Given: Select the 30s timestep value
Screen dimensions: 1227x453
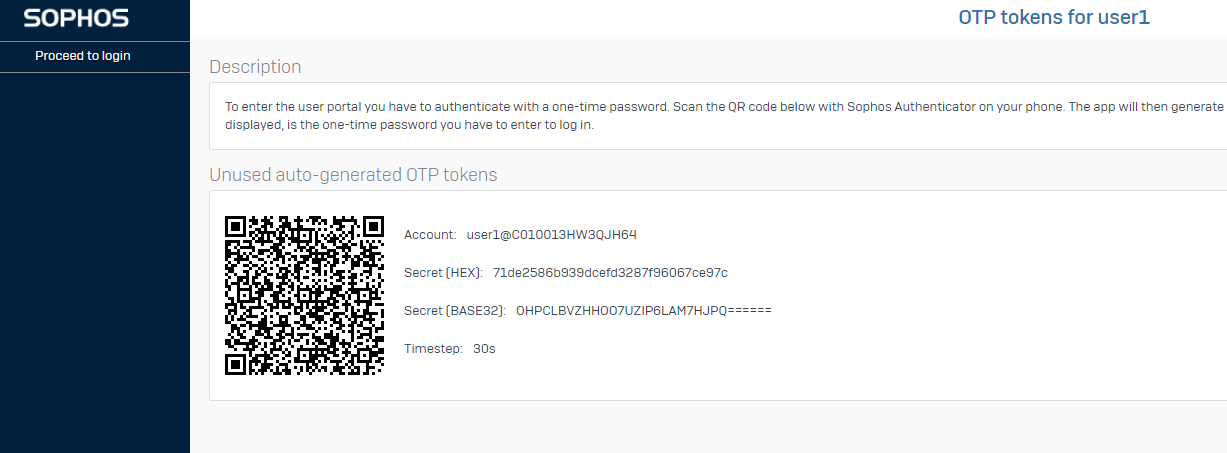Looking at the screenshot, I should coord(484,349).
